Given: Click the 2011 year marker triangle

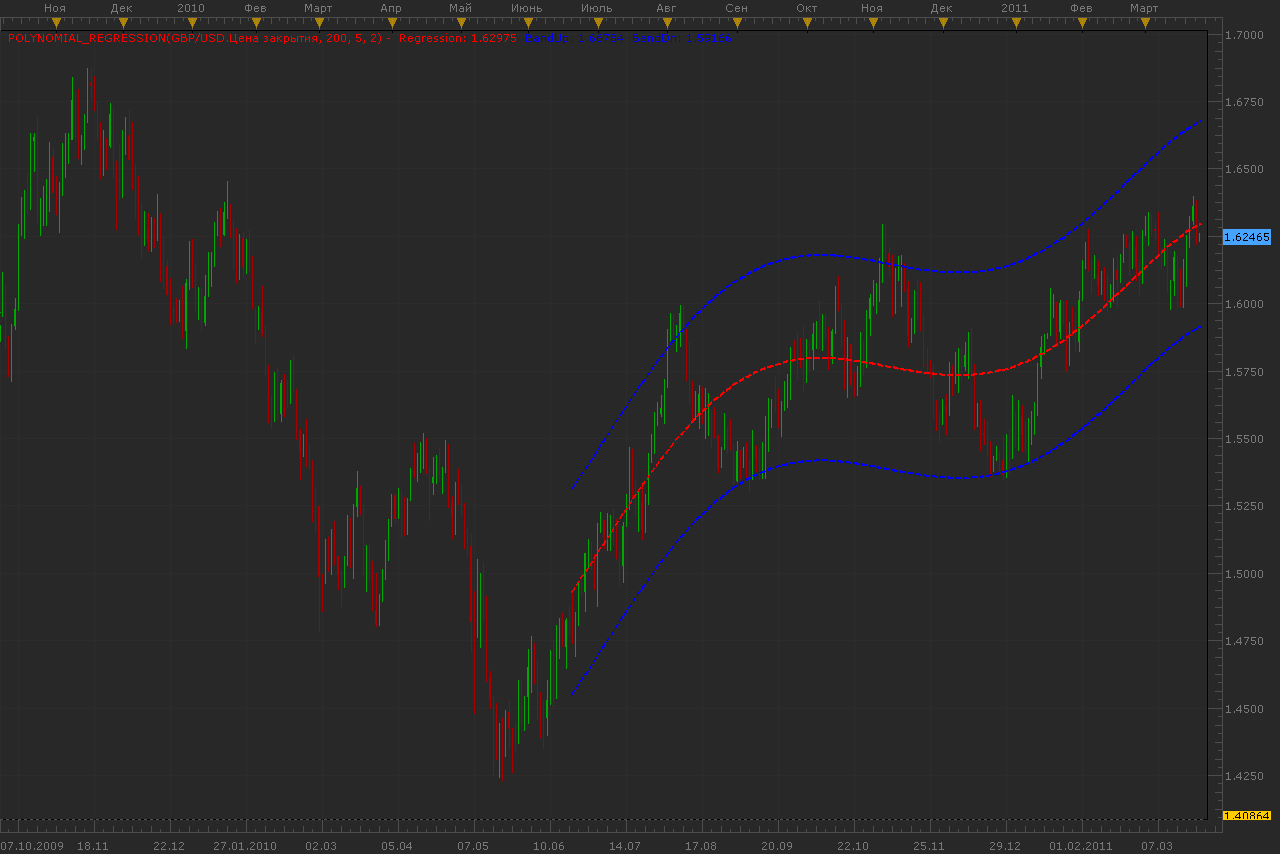Looking at the screenshot, I should 1015,21.
